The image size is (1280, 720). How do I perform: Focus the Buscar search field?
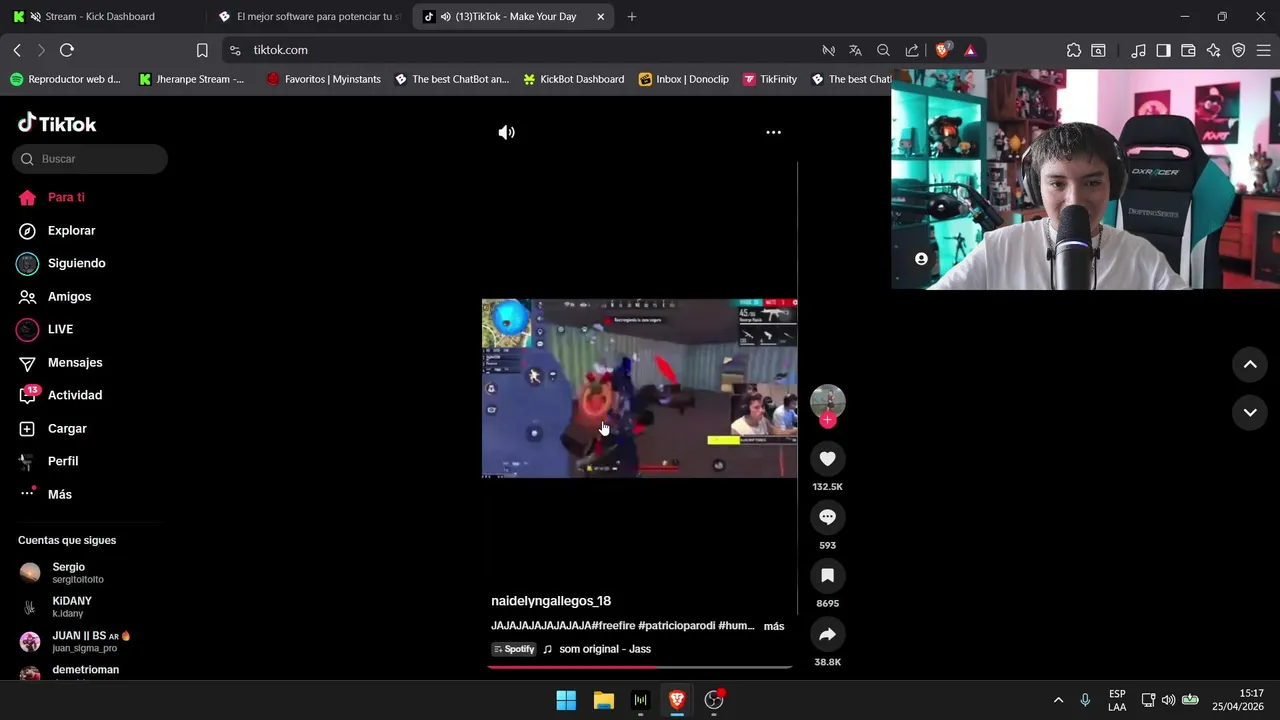click(x=90, y=159)
